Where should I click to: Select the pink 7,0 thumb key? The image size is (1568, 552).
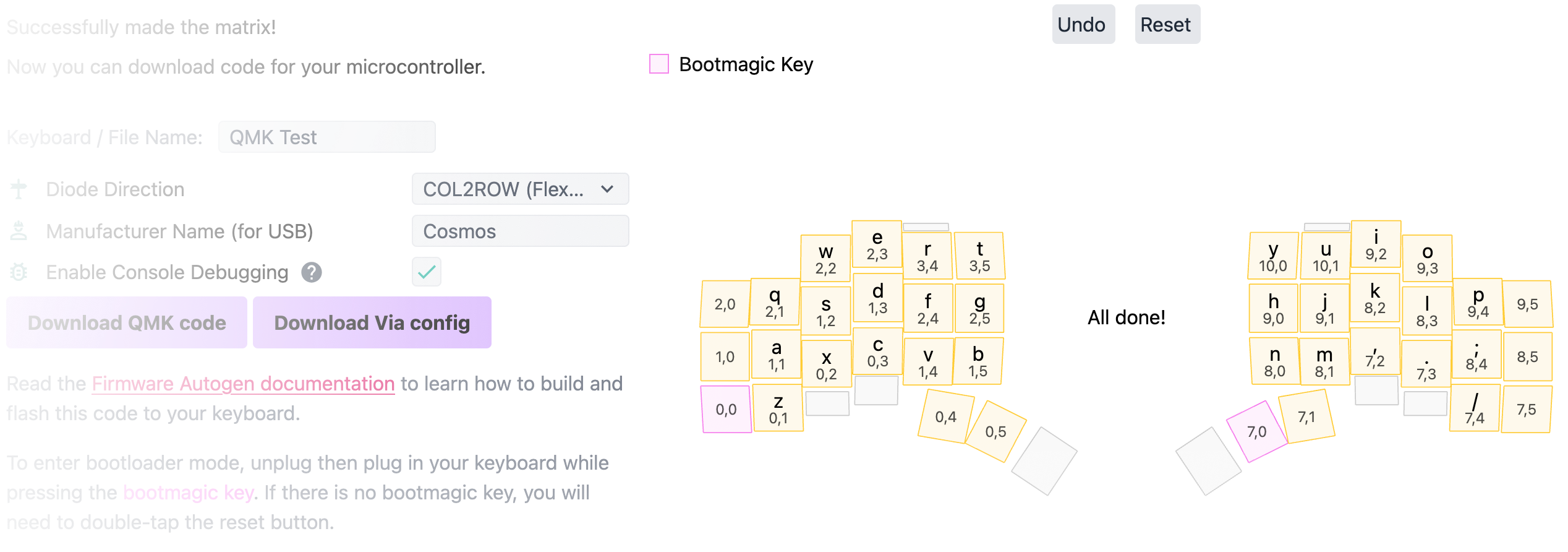pos(1256,431)
